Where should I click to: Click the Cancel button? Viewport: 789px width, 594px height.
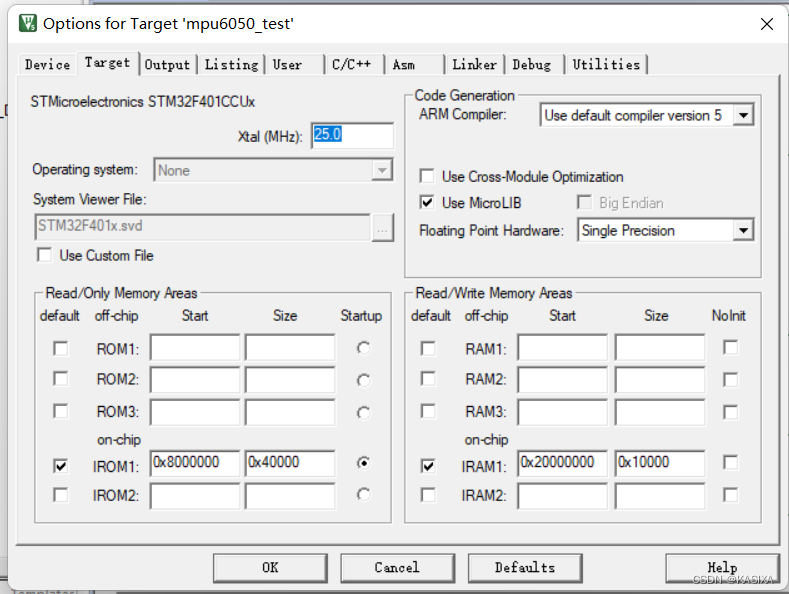click(x=398, y=568)
